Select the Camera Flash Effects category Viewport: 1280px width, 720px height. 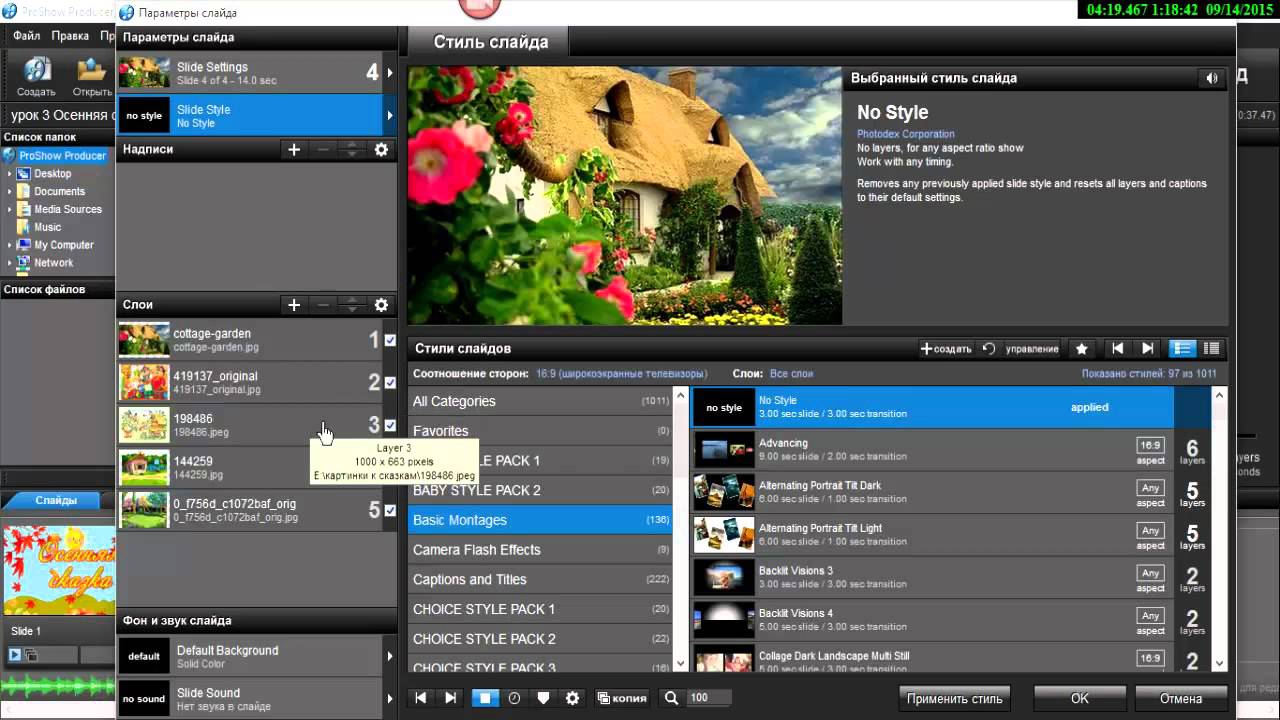[476, 550]
